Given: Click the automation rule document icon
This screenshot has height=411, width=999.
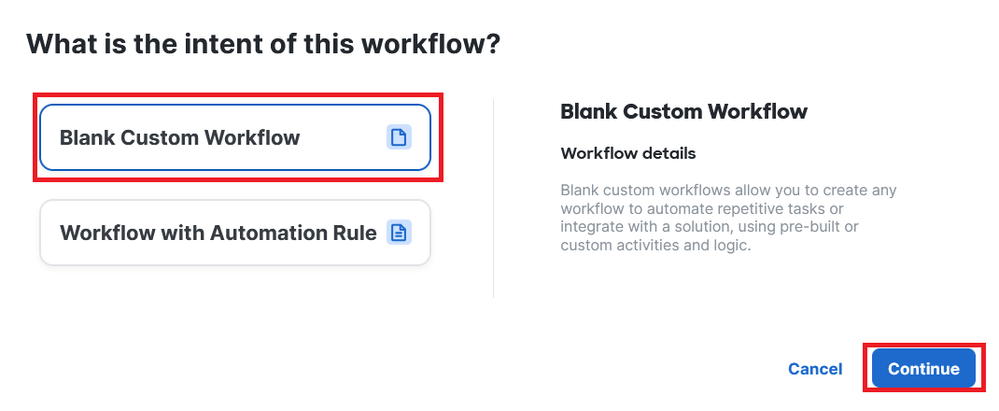Looking at the screenshot, I should click(x=399, y=233).
